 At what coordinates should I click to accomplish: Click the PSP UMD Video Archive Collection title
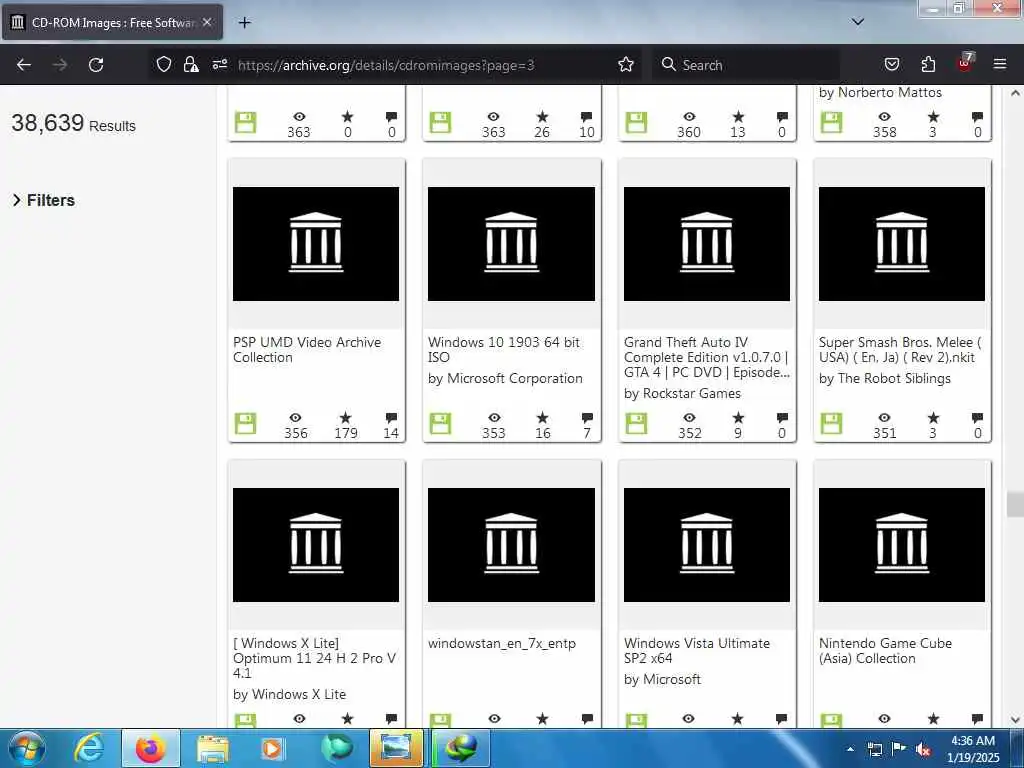307,349
